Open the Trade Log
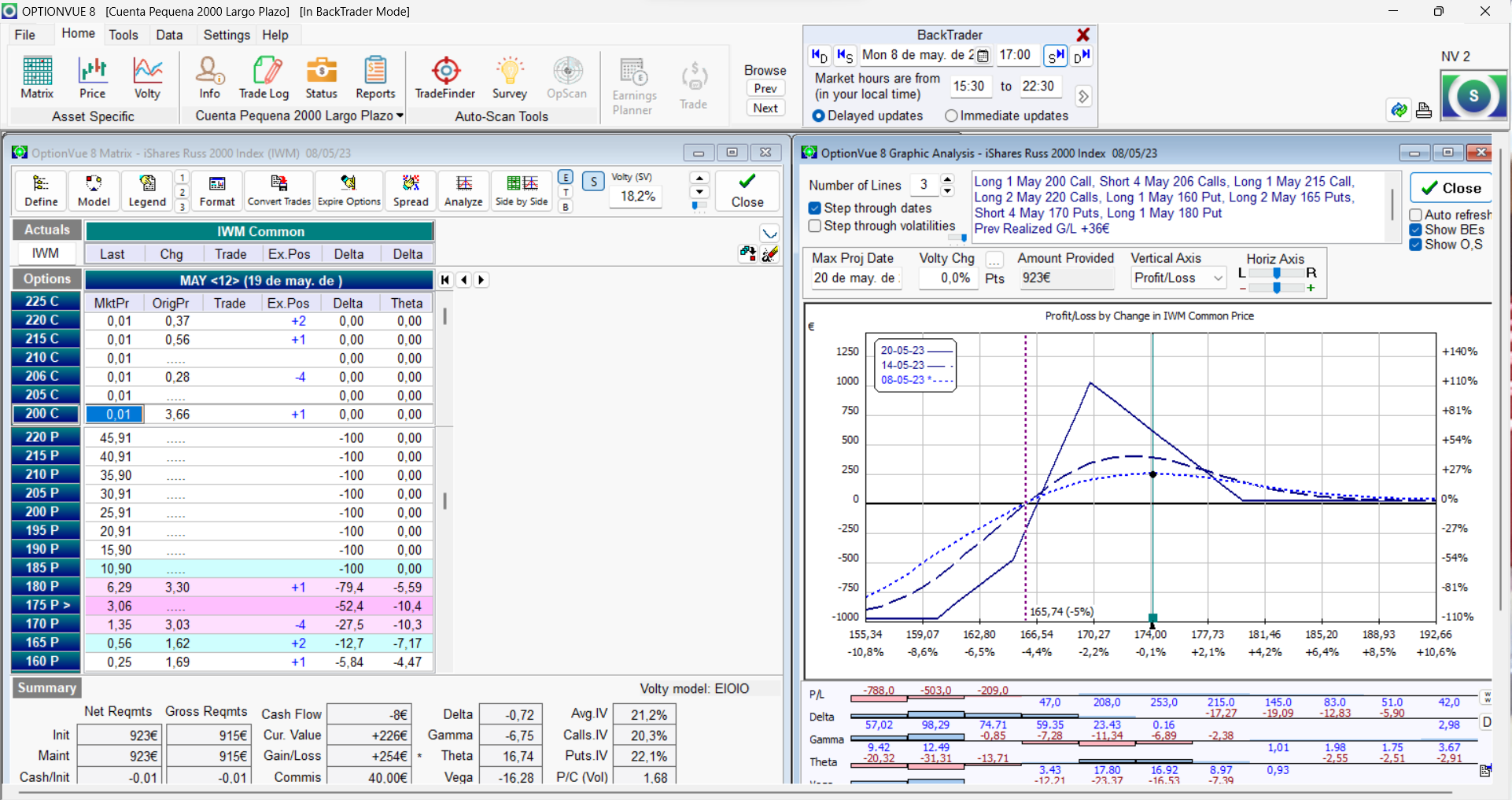 (x=264, y=78)
